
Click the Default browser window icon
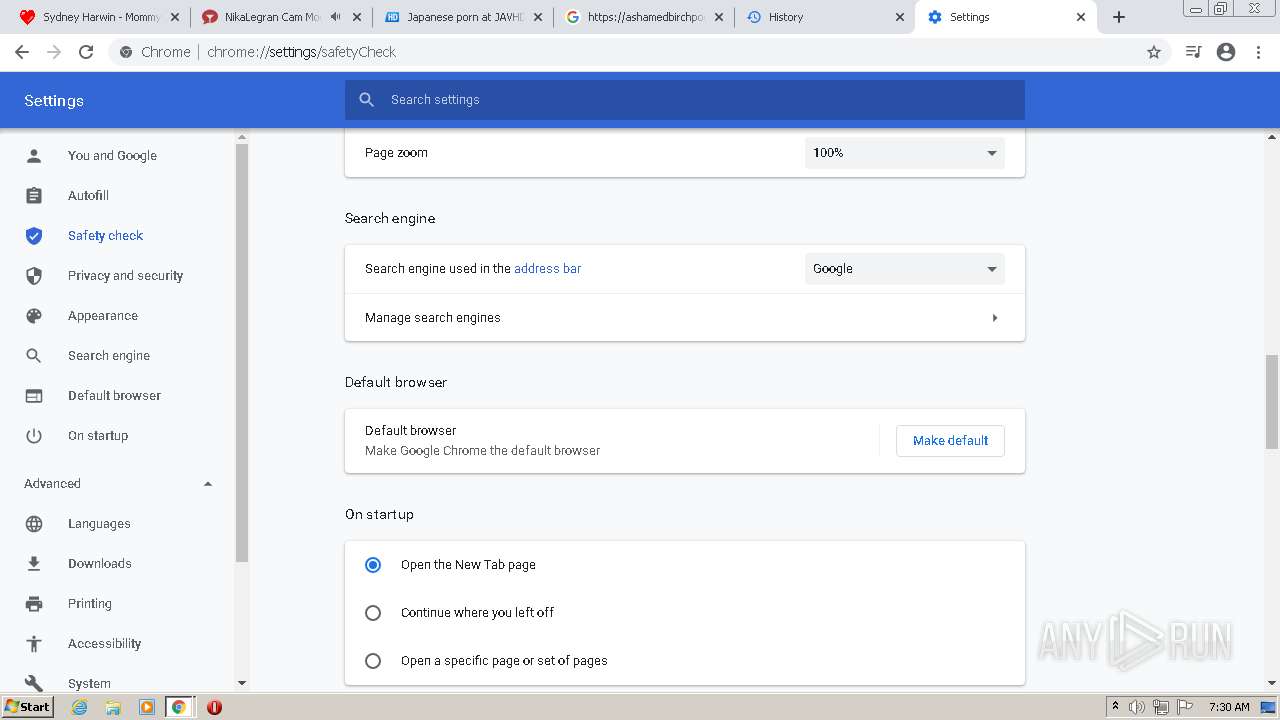[x=34, y=396]
